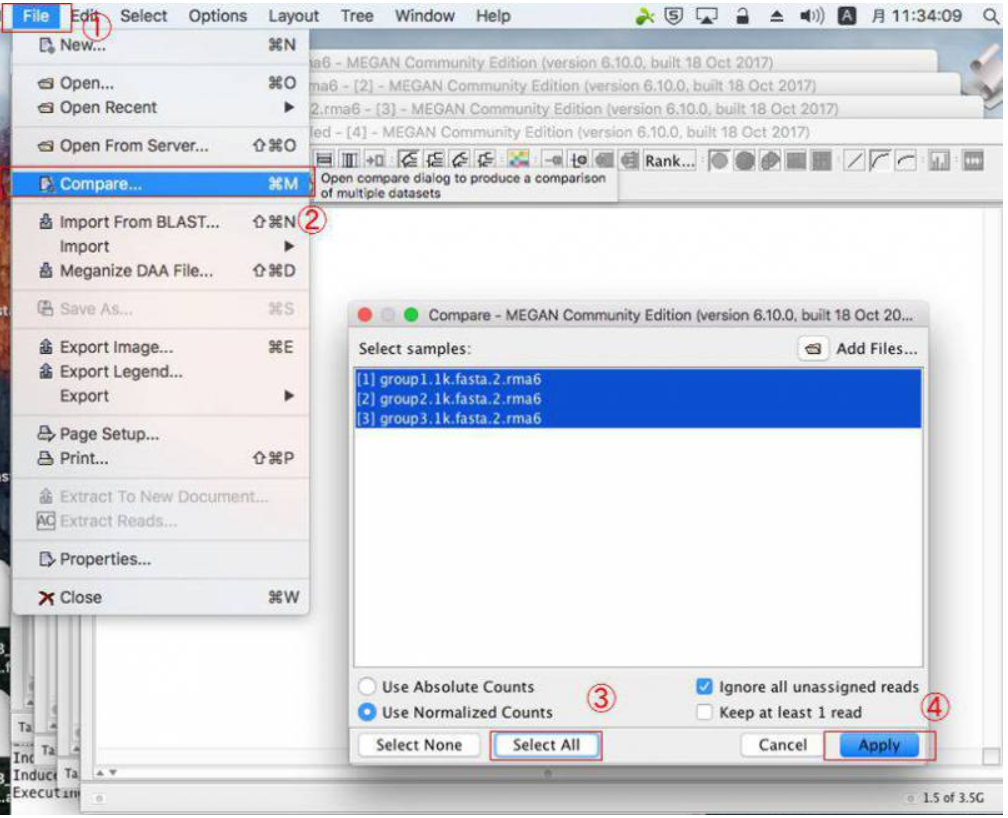Click the last dark toolbar icon after the chart icon

click(973, 161)
